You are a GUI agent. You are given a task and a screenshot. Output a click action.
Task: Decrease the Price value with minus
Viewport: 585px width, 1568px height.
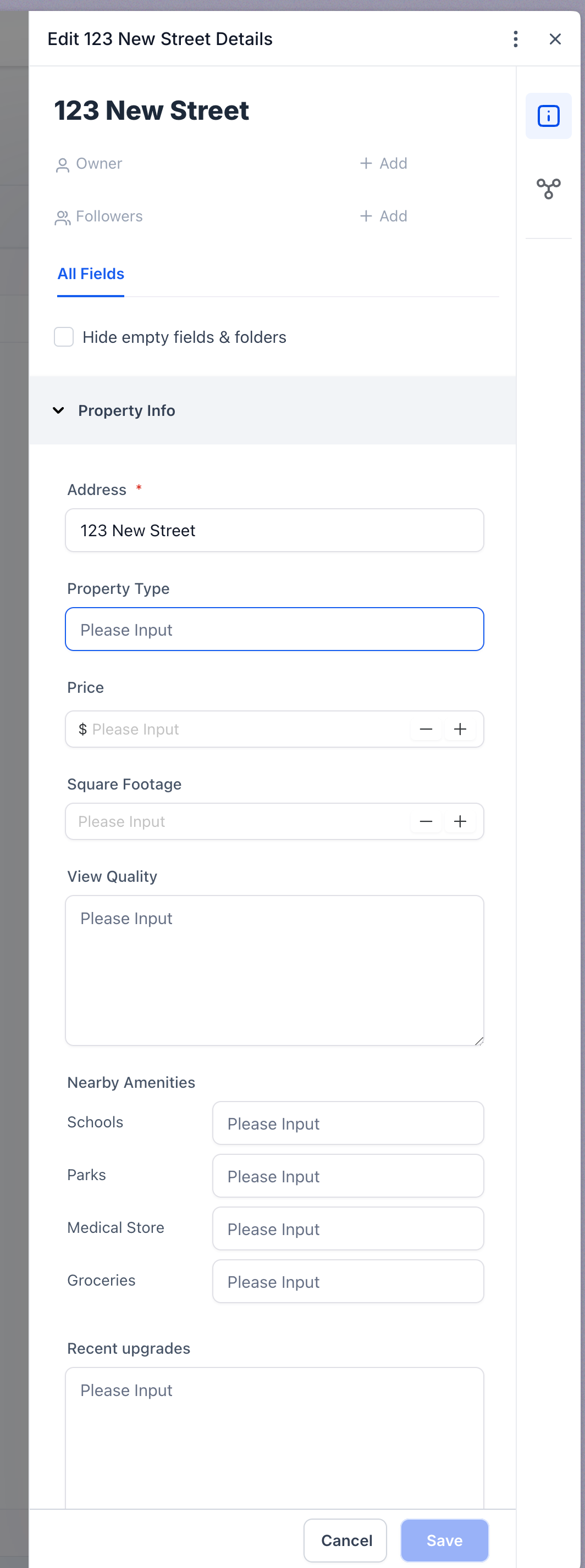(x=426, y=729)
